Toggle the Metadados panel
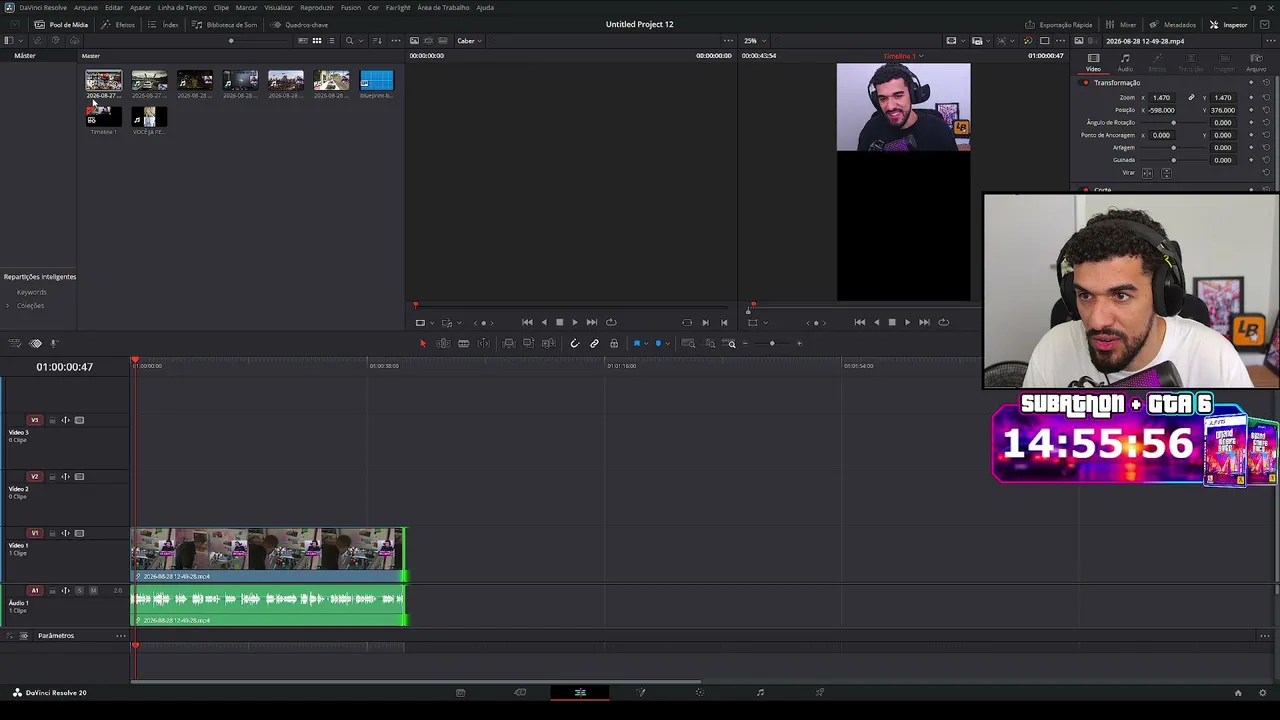The image size is (1280, 720). (x=1173, y=24)
